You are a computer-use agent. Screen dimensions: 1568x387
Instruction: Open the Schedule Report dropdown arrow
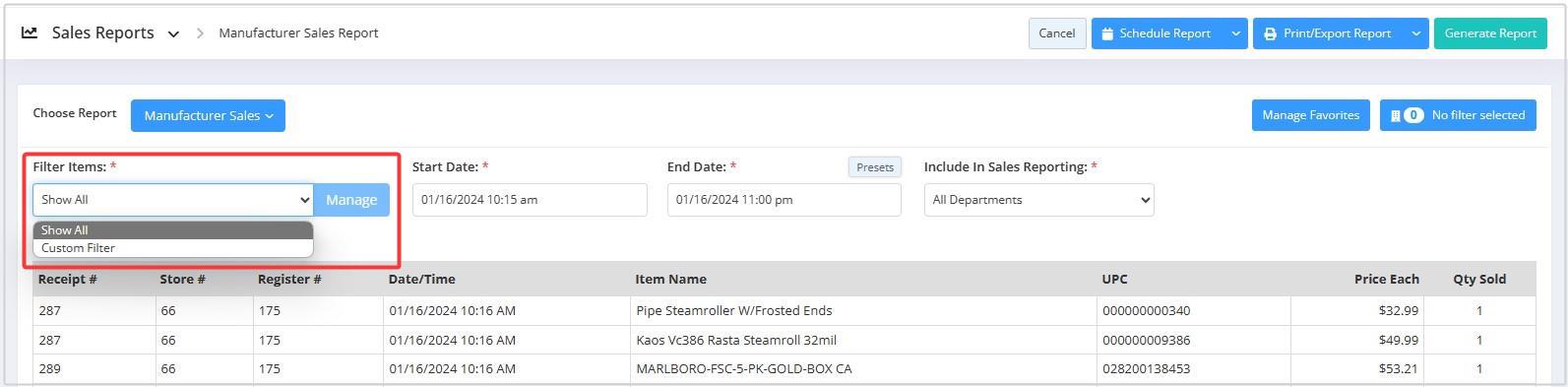click(x=1235, y=33)
